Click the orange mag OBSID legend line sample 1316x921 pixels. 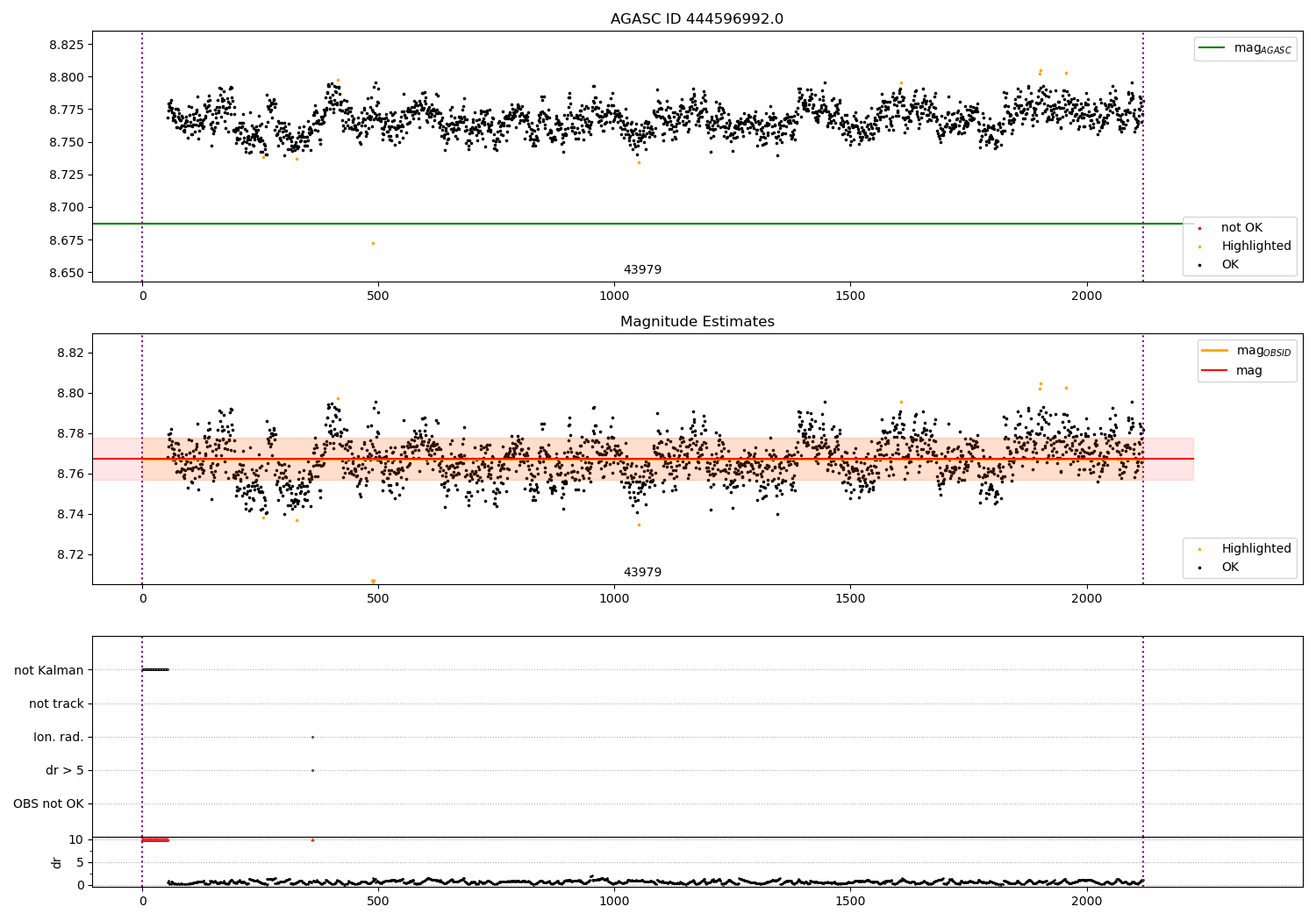[x=1216, y=351]
